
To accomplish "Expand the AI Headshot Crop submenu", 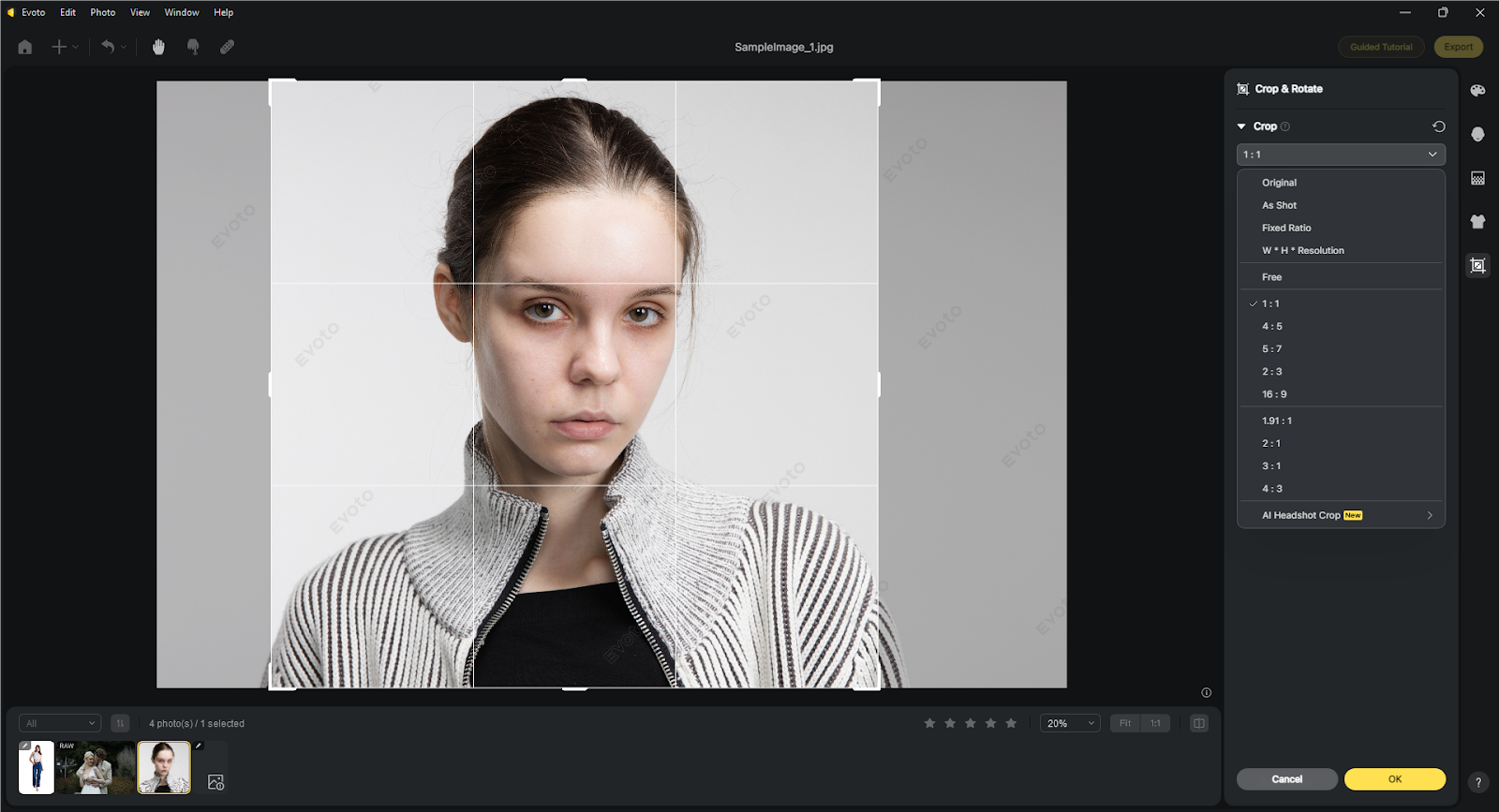I will (1341, 515).
